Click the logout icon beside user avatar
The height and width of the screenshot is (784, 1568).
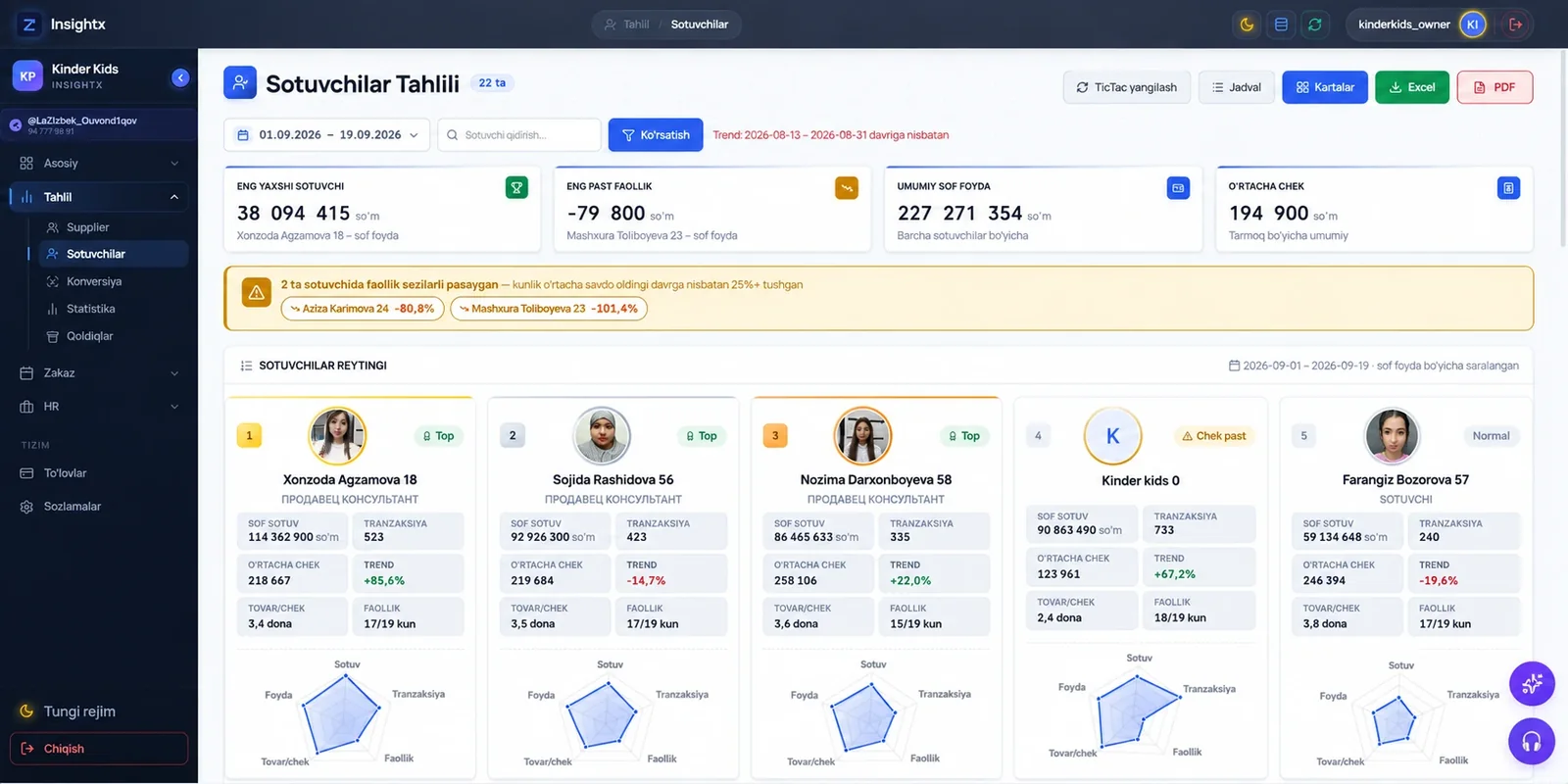tap(1516, 24)
